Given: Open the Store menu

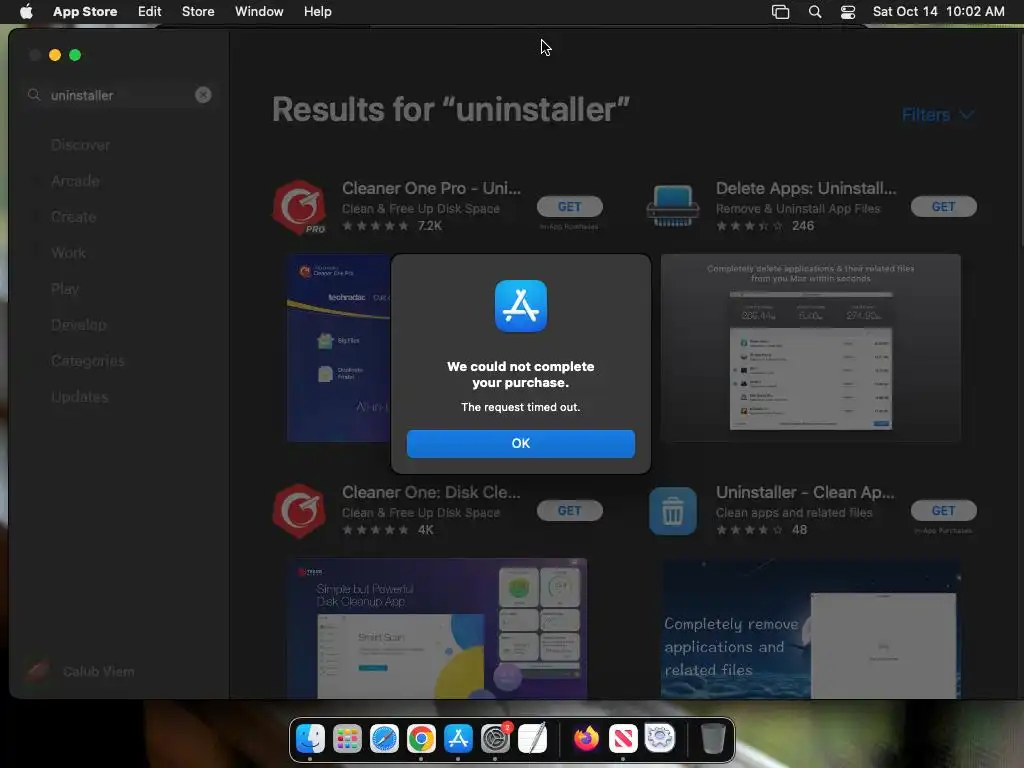Looking at the screenshot, I should (x=198, y=12).
